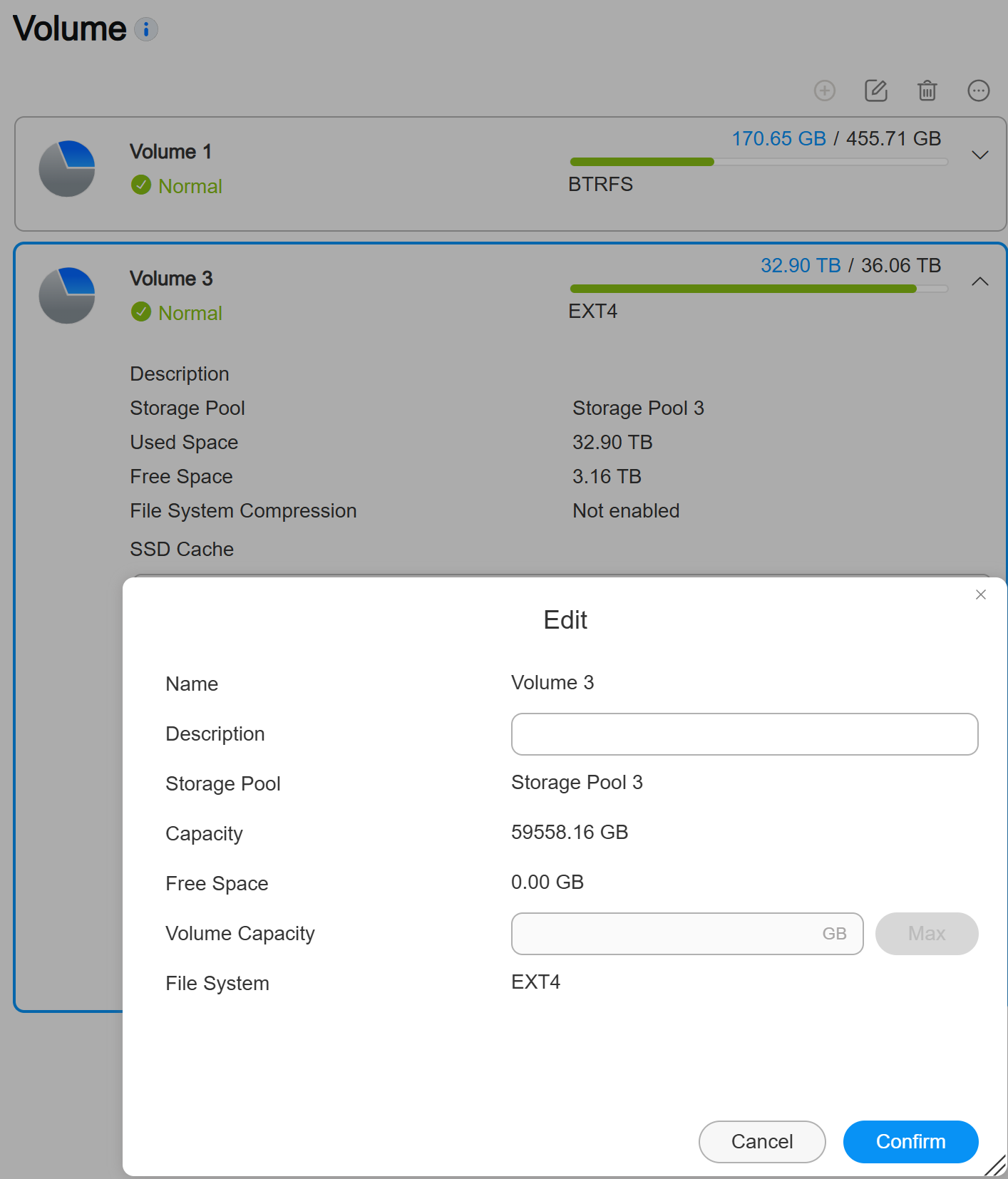Open the more options ellipsis icon
Screen dimensions: 1008x1179
click(x=979, y=91)
